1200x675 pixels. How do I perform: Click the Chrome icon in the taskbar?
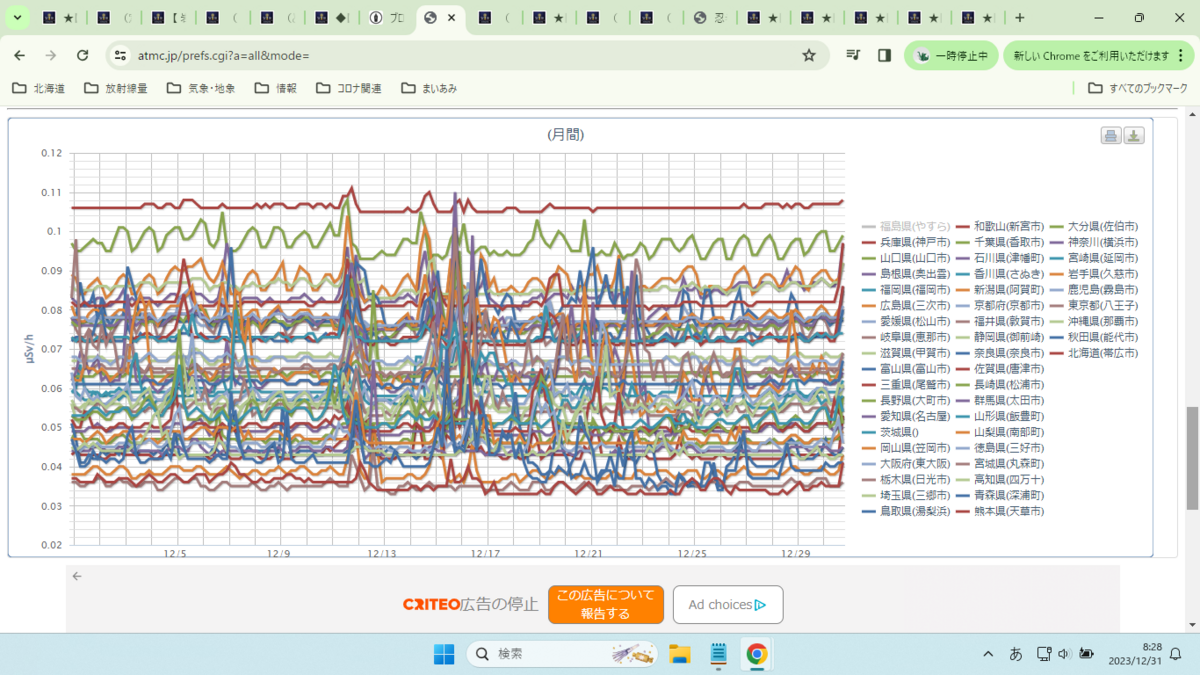click(x=757, y=654)
